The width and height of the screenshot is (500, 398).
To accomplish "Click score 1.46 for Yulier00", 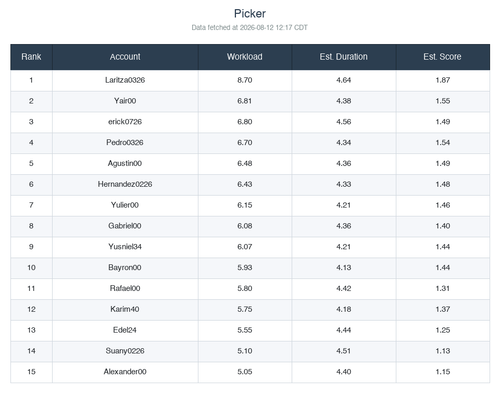I will (x=443, y=205).
